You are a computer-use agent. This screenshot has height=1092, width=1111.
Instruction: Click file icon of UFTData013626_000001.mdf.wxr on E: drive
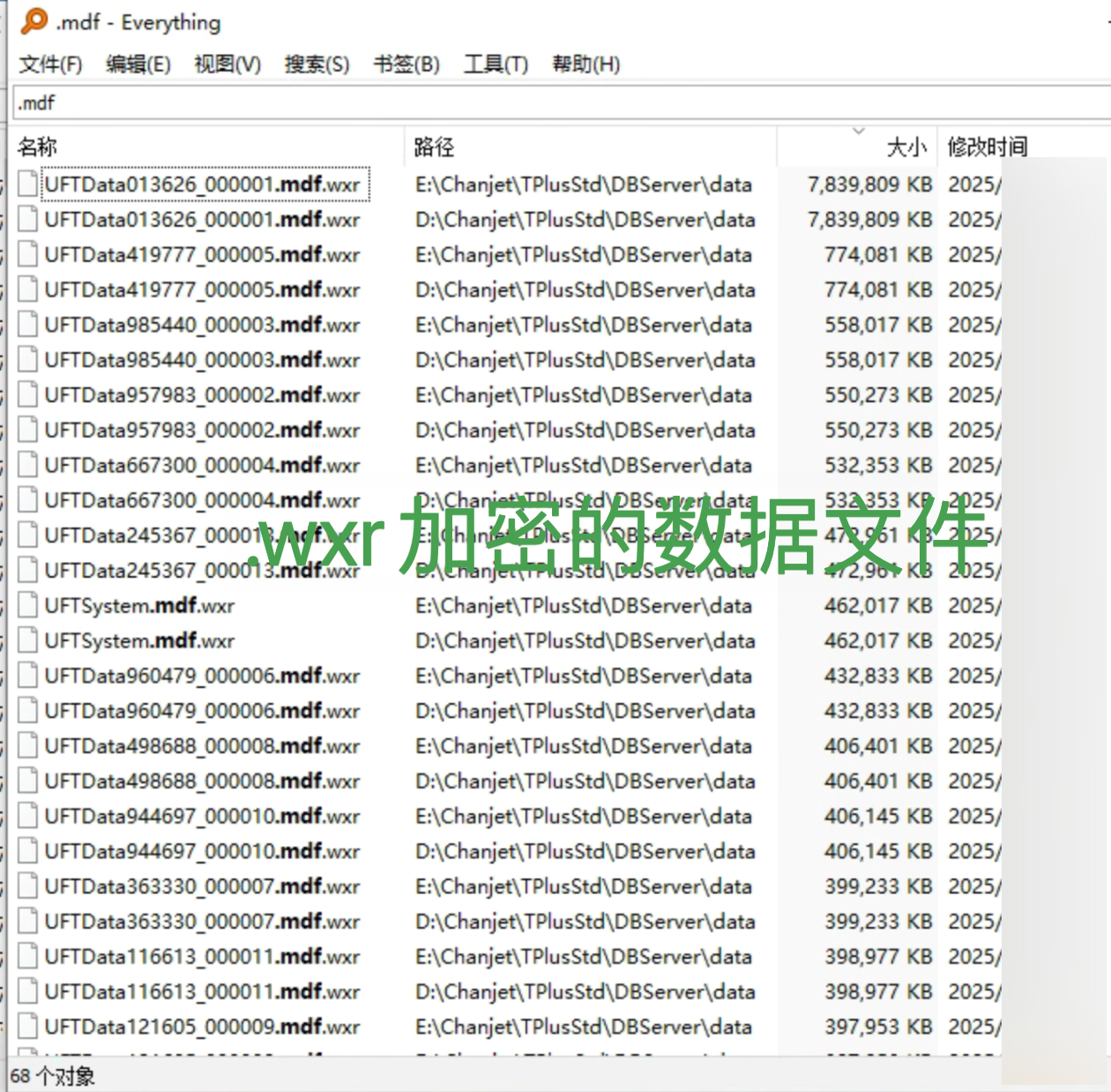click(x=28, y=184)
